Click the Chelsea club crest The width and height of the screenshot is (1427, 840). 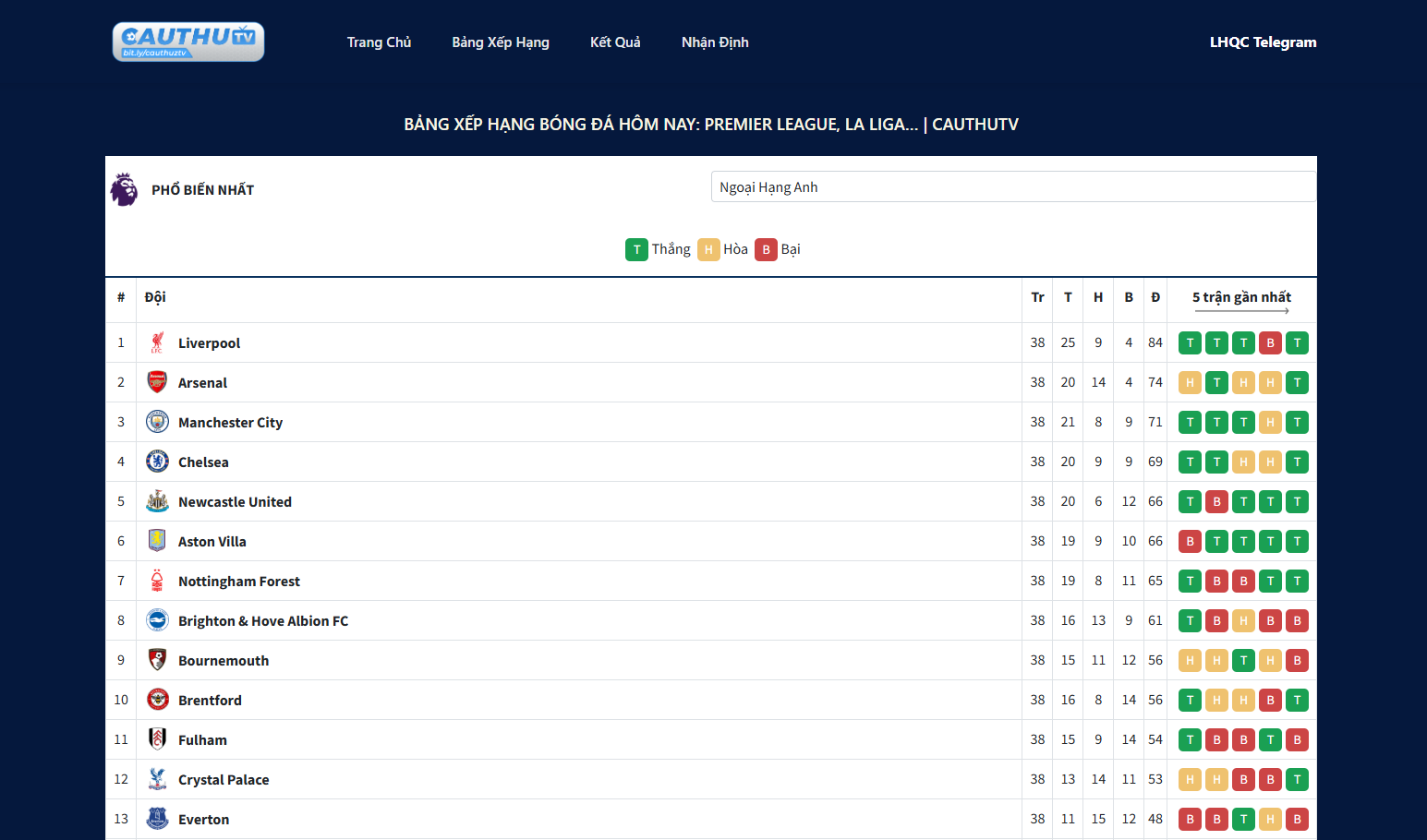point(157,462)
